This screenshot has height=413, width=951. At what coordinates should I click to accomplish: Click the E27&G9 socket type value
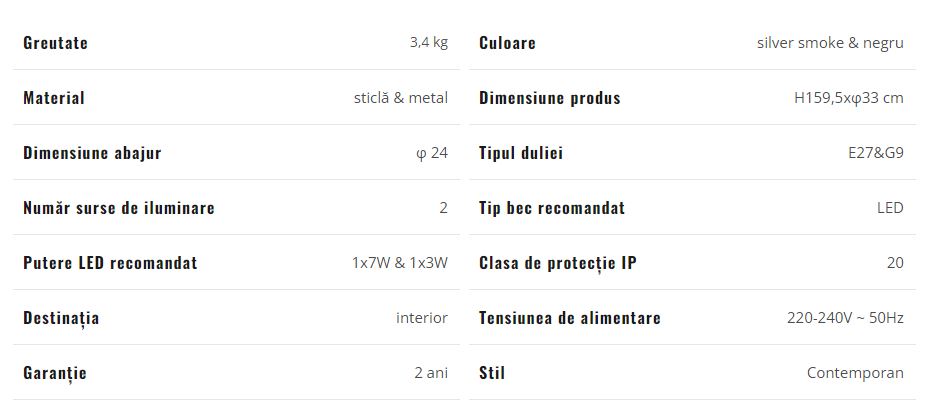[x=876, y=153]
